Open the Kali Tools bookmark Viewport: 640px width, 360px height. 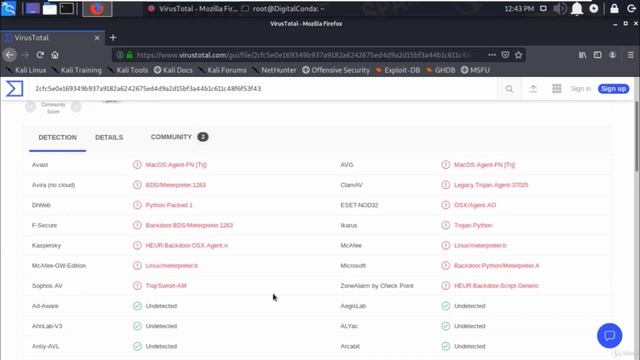coord(128,70)
